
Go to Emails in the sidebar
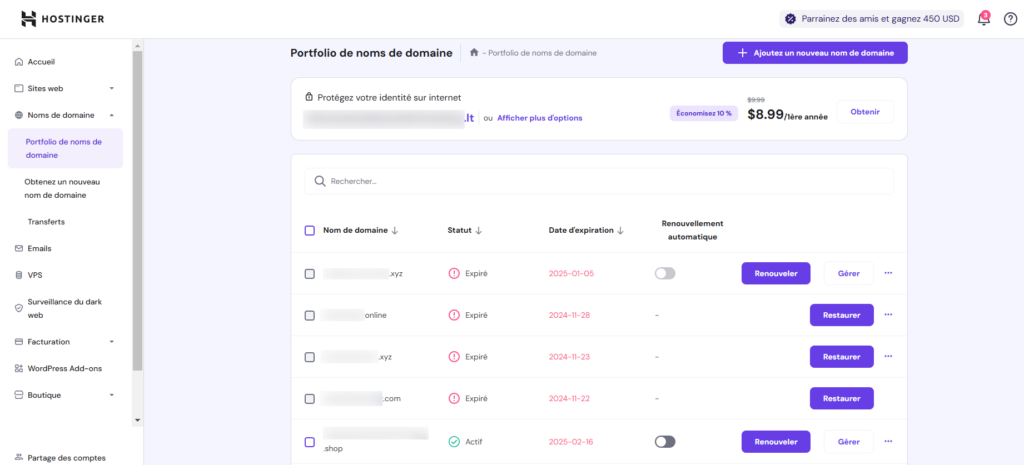tap(40, 248)
